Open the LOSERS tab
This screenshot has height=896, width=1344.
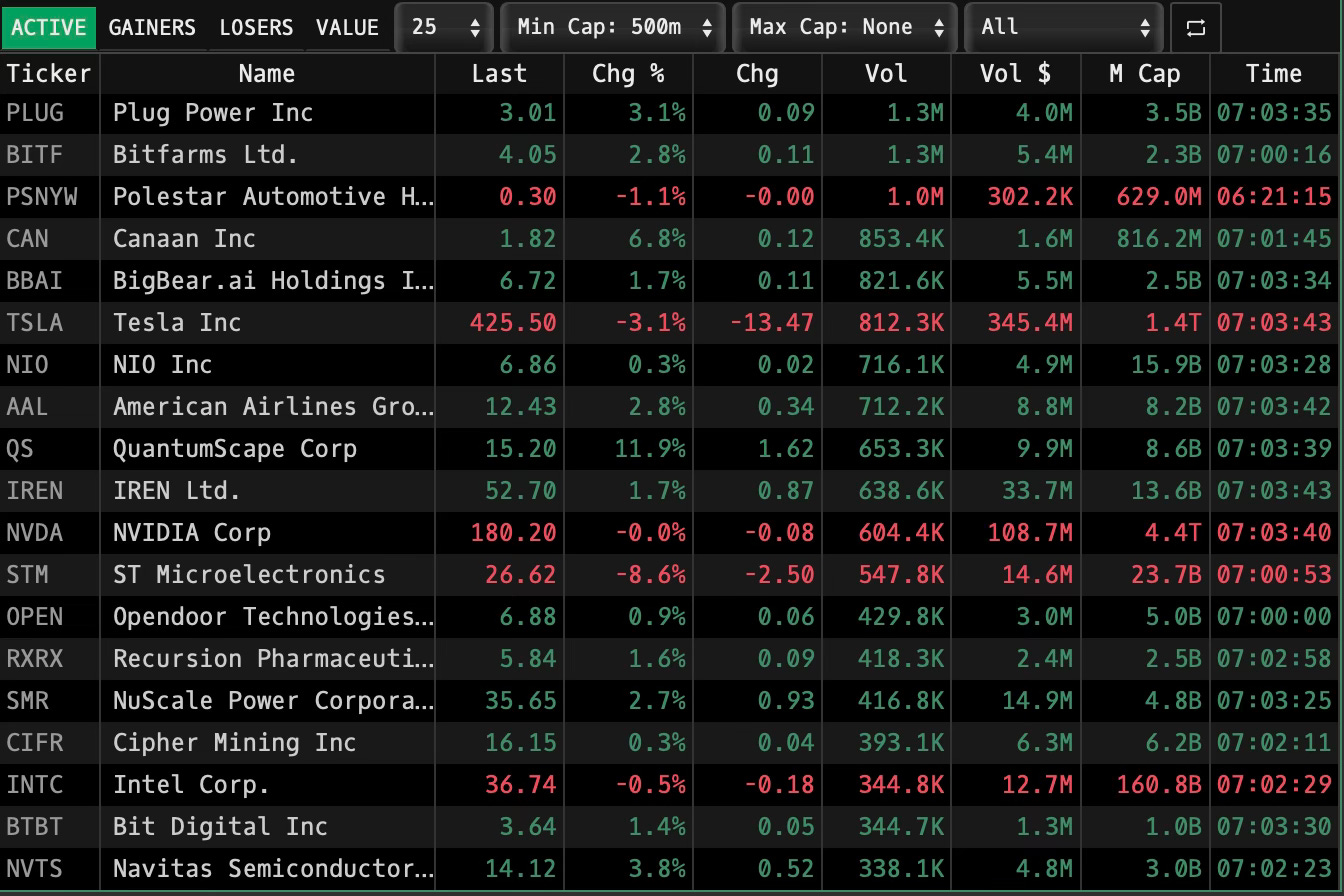pos(256,27)
